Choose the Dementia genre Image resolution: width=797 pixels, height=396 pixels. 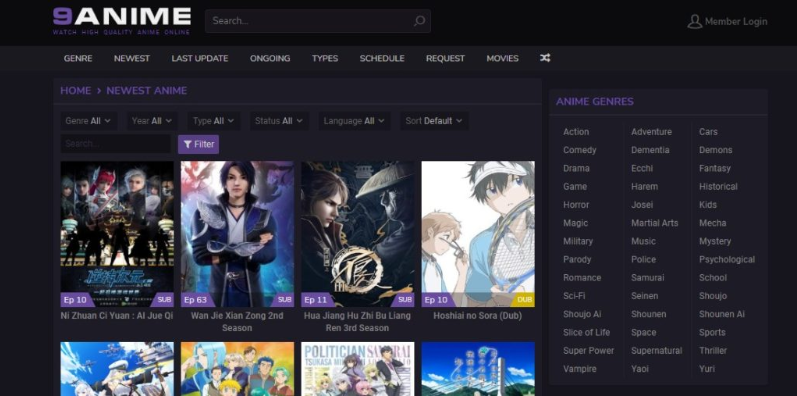(x=650, y=150)
